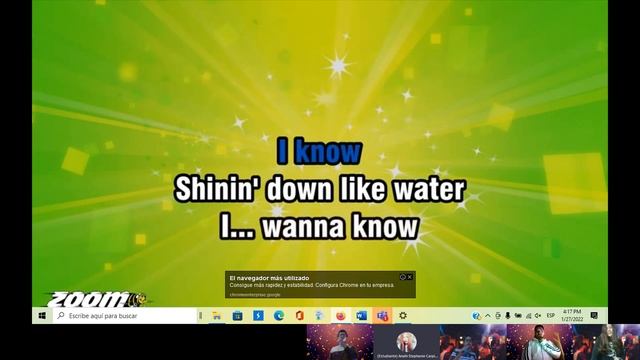
Task: Open the Windows Start menu
Action: [x=42, y=316]
